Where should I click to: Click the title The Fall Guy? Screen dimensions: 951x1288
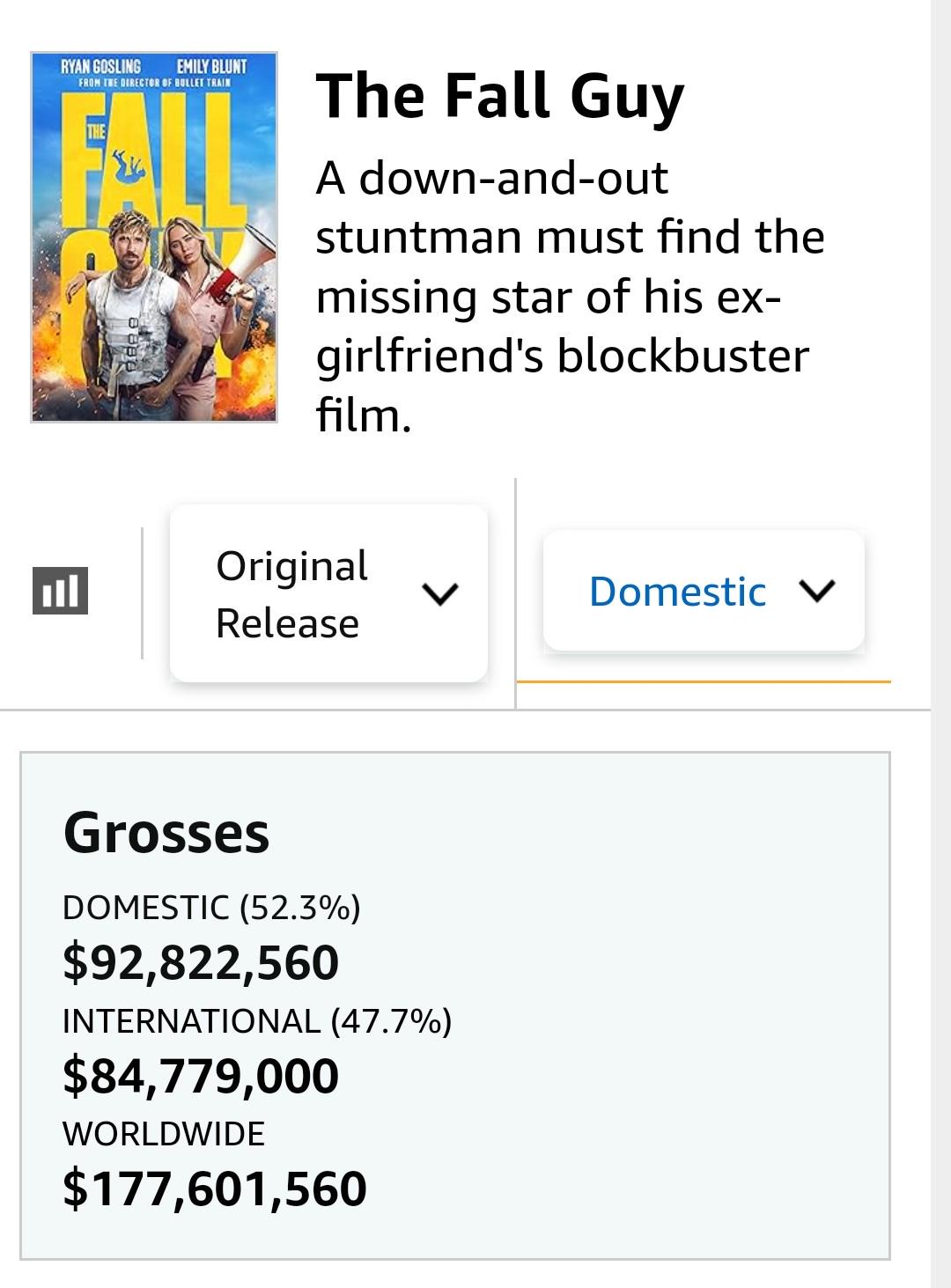[499, 95]
